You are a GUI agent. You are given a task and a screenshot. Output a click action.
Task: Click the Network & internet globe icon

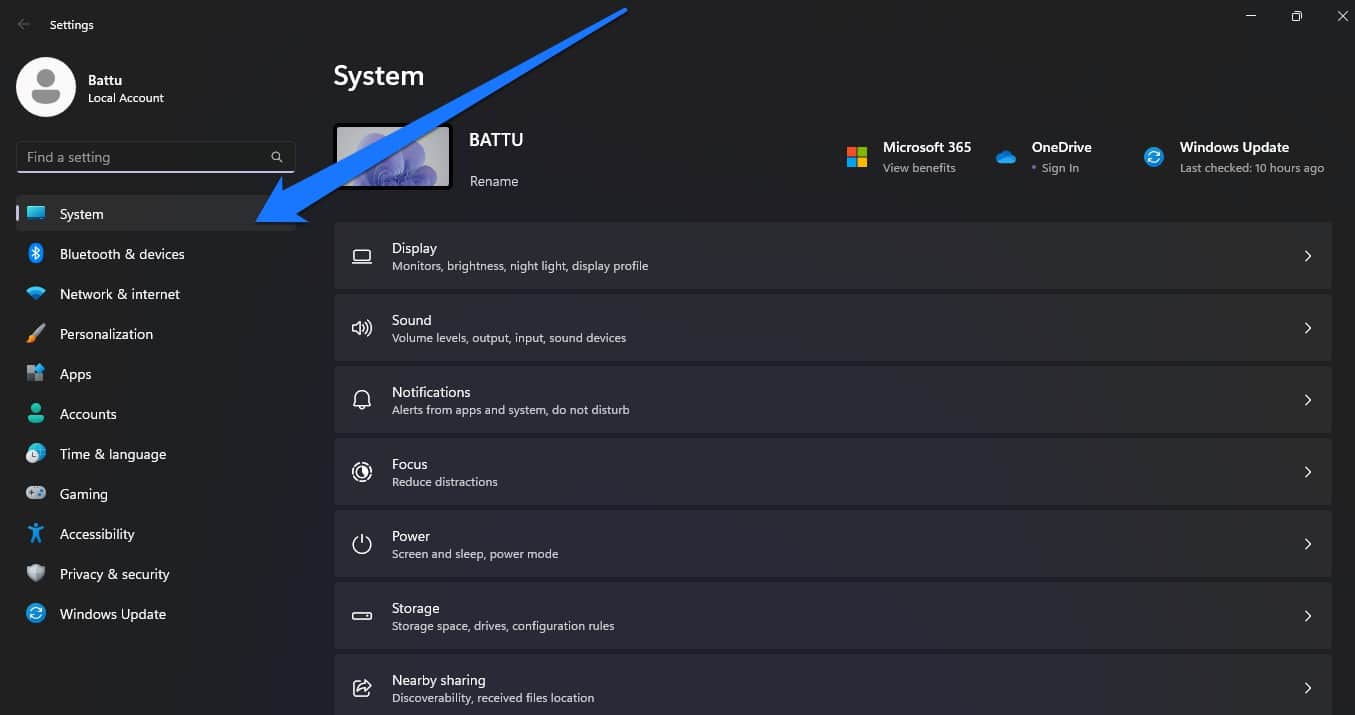pos(36,293)
